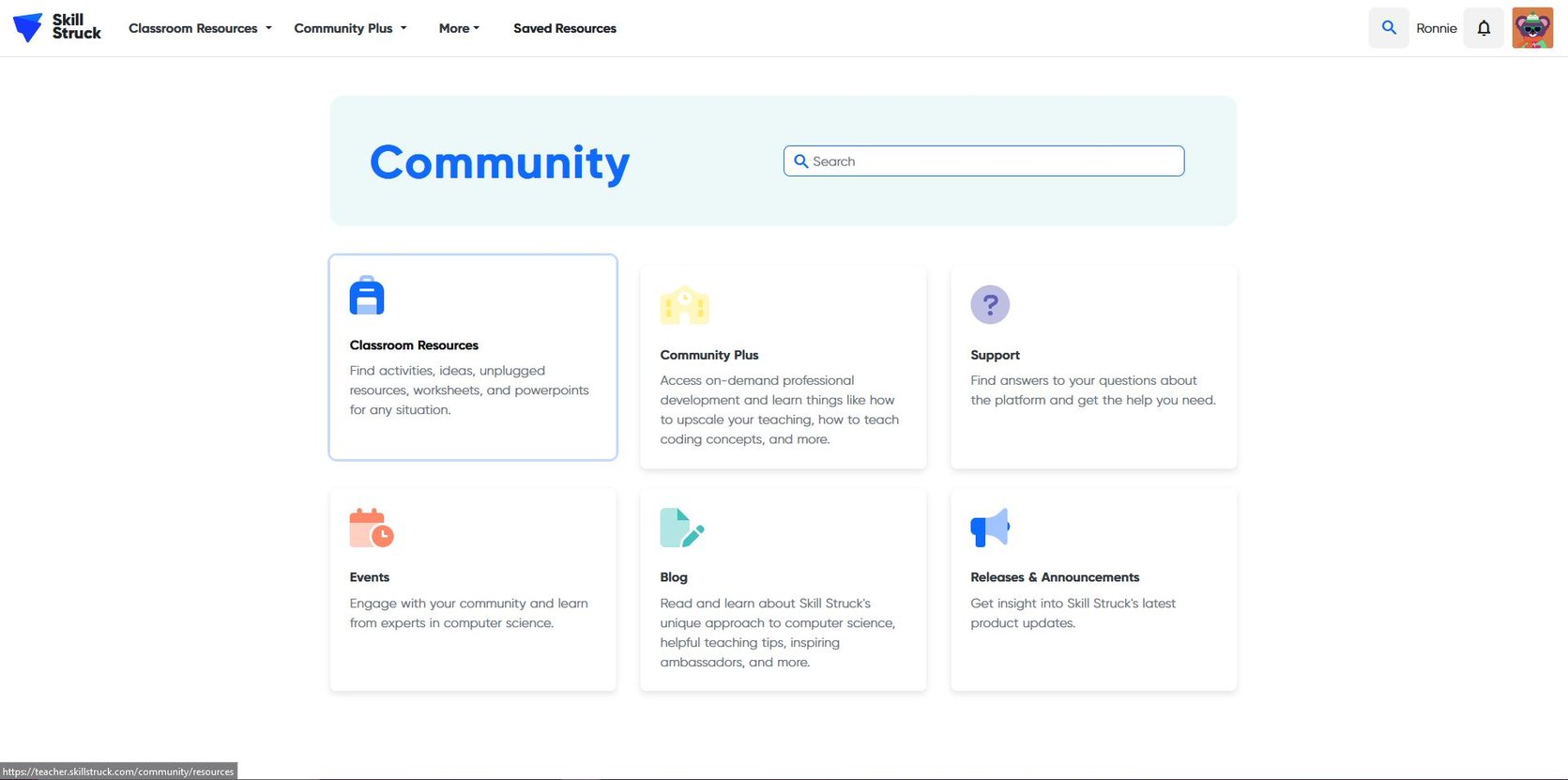This screenshot has width=1568, height=780.
Task: Click the orange calendar Events icon
Action: click(x=371, y=528)
